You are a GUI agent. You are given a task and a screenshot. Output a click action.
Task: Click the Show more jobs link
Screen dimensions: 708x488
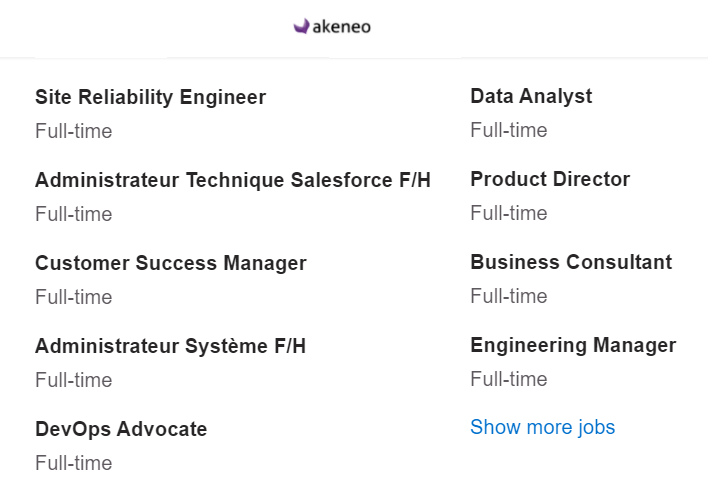pos(542,427)
